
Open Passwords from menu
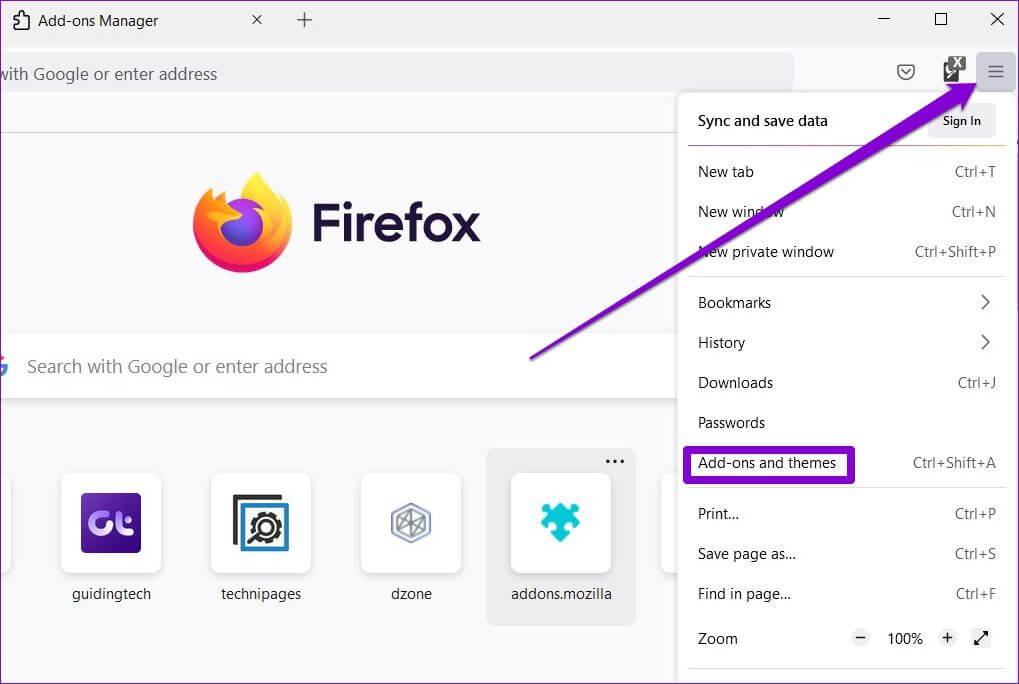tap(846, 423)
